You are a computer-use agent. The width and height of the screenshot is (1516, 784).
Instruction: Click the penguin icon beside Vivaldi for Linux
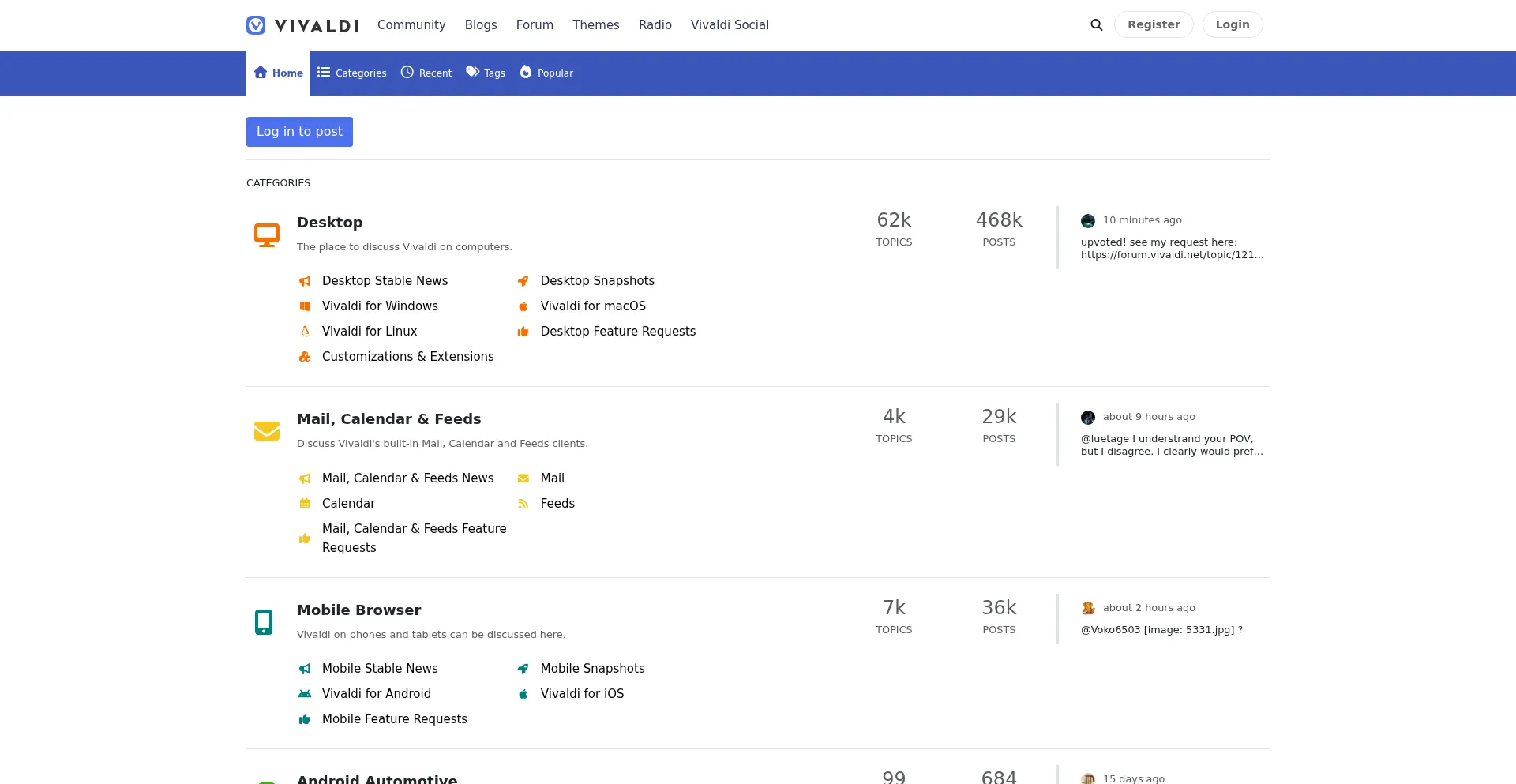(x=305, y=332)
